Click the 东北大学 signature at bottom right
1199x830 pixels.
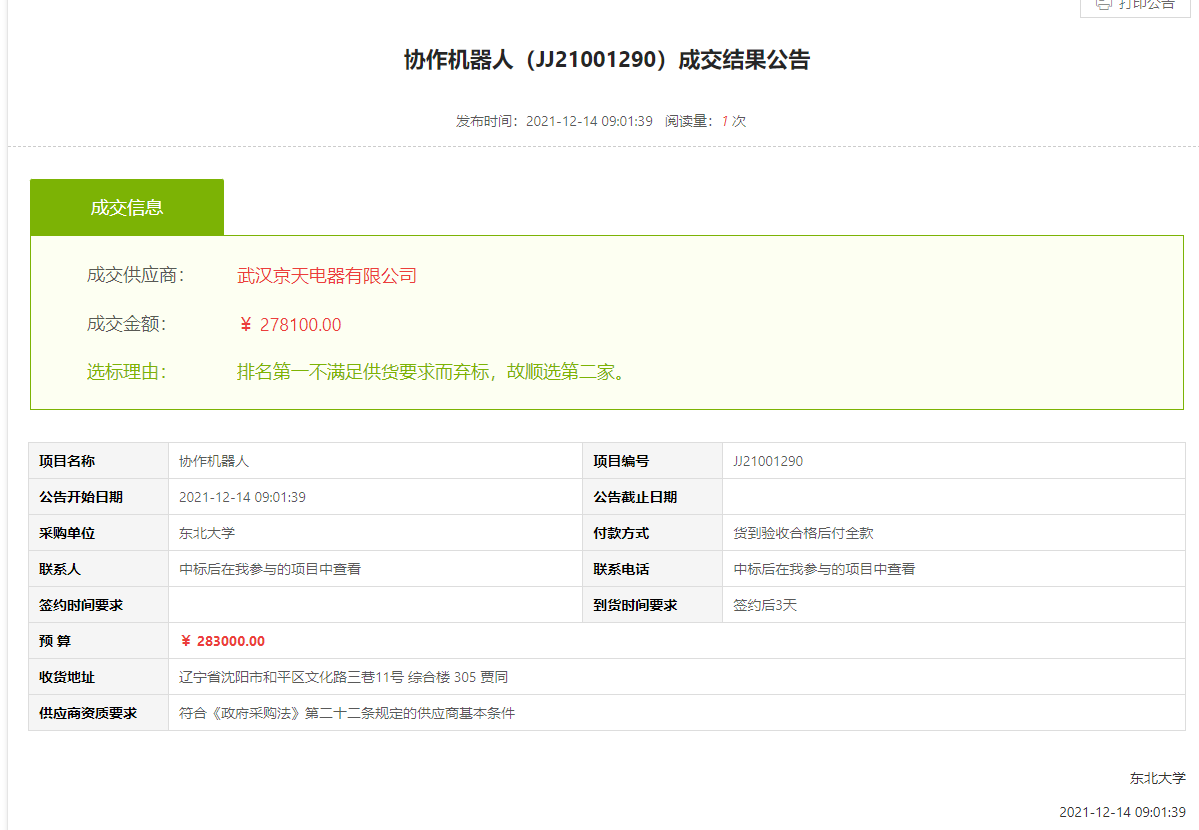click(1158, 778)
